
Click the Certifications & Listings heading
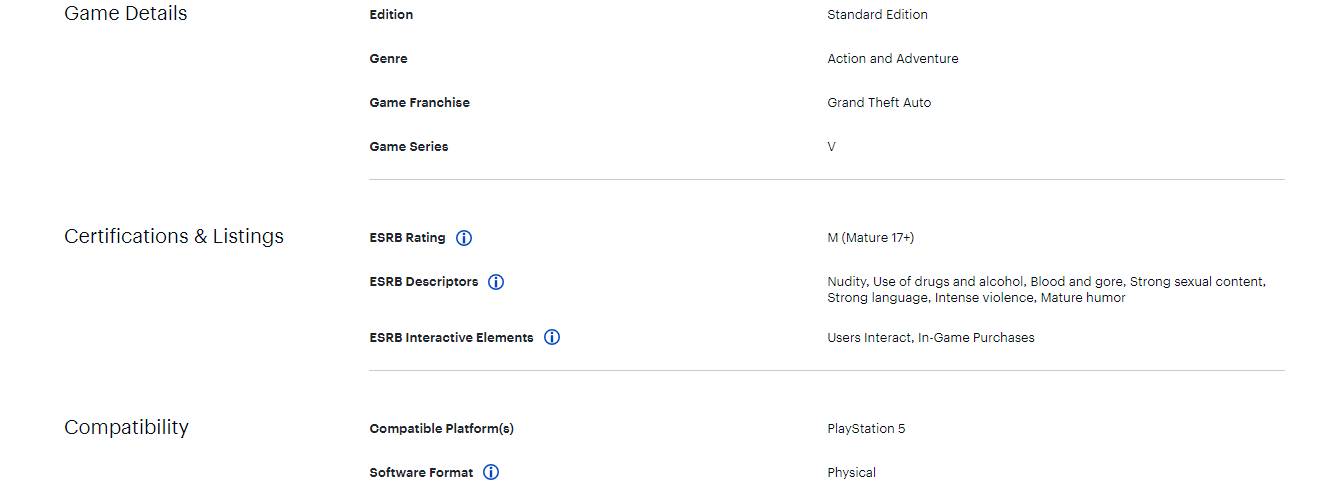click(174, 237)
